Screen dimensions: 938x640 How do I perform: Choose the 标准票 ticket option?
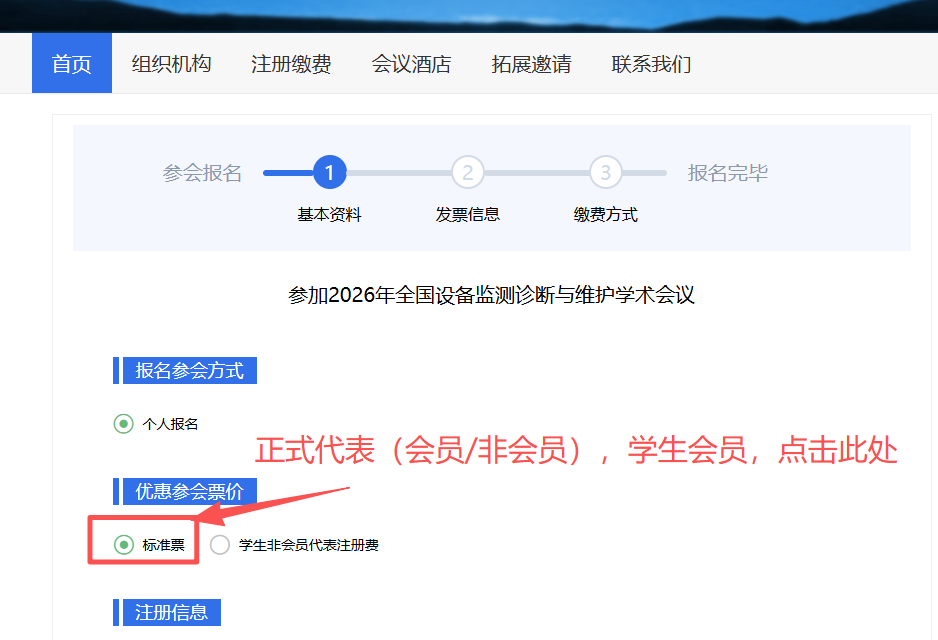tap(124, 545)
